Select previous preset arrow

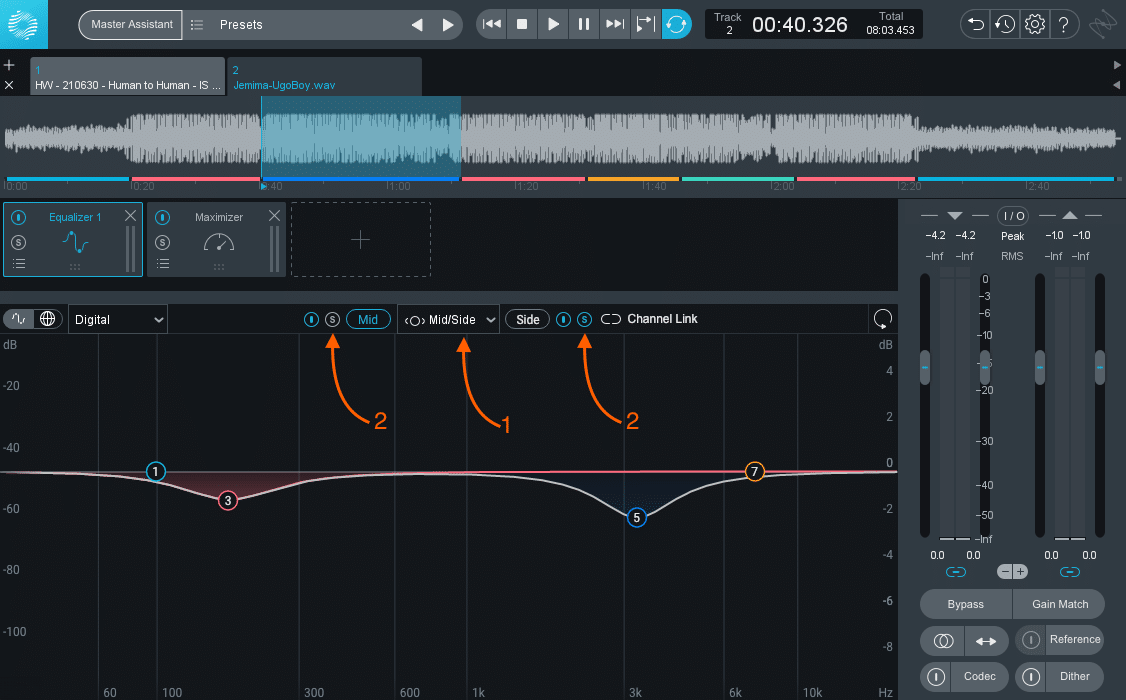click(417, 25)
